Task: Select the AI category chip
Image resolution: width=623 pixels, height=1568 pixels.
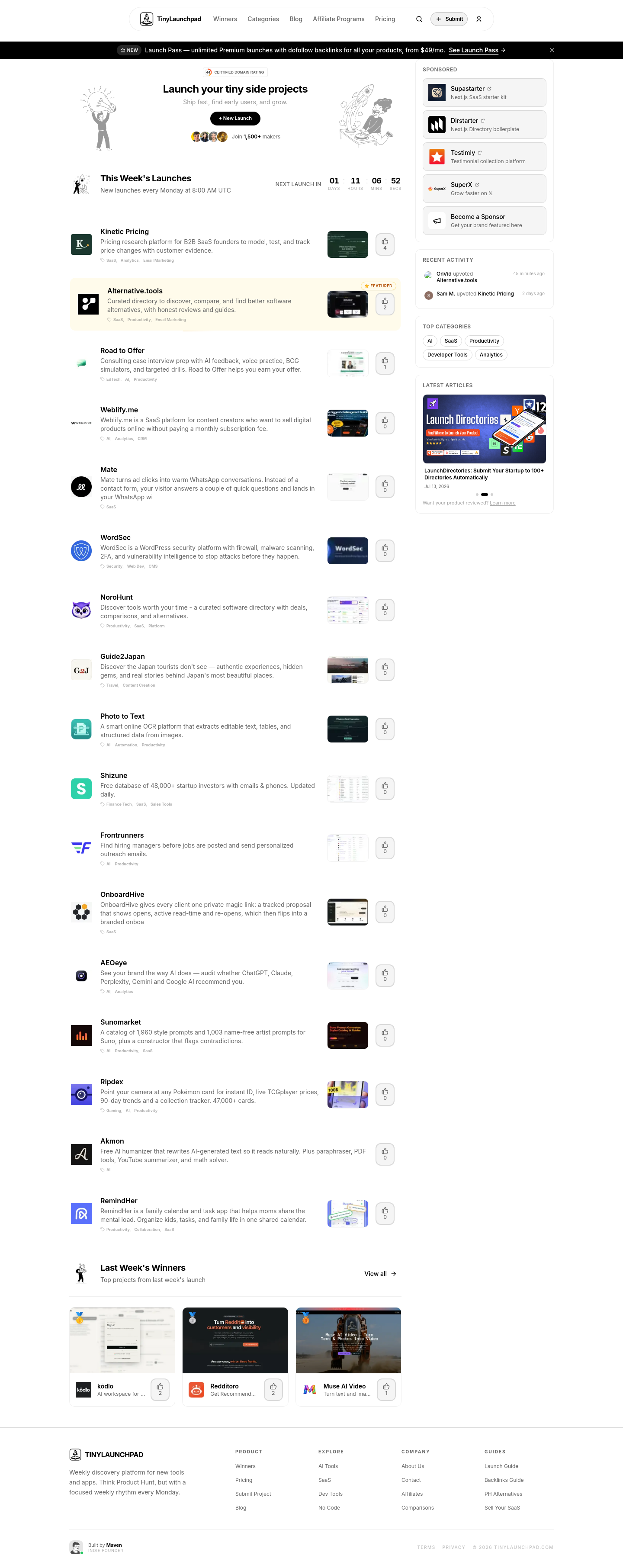Action: [x=430, y=341]
